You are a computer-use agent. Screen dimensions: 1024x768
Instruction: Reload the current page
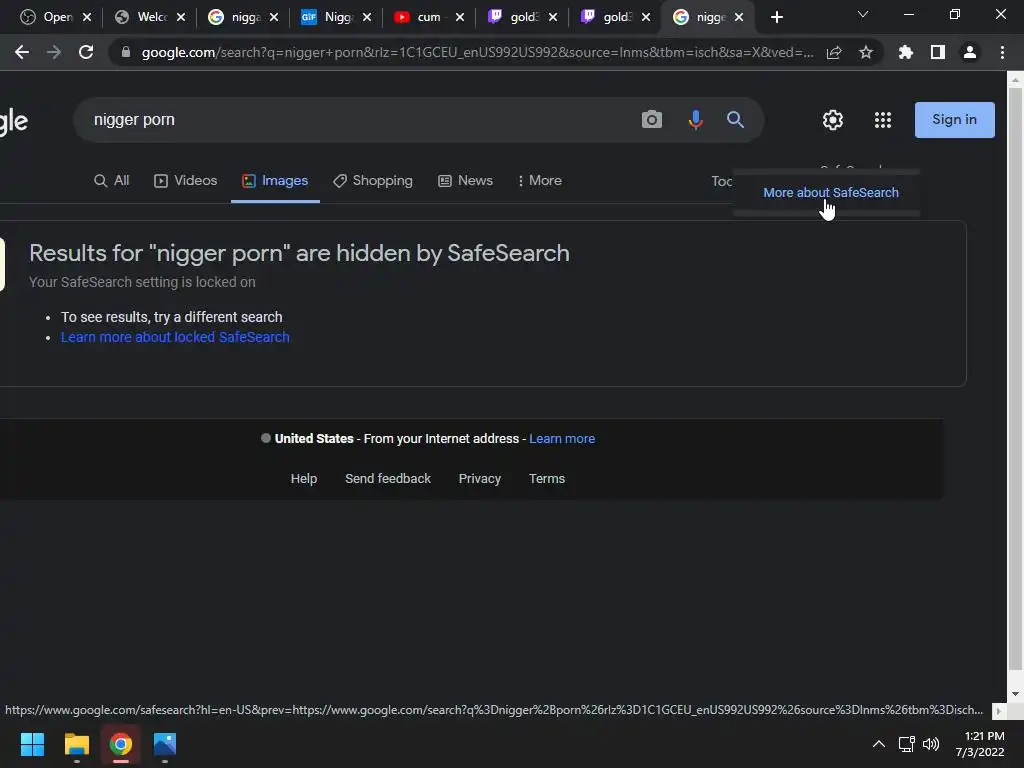point(86,52)
